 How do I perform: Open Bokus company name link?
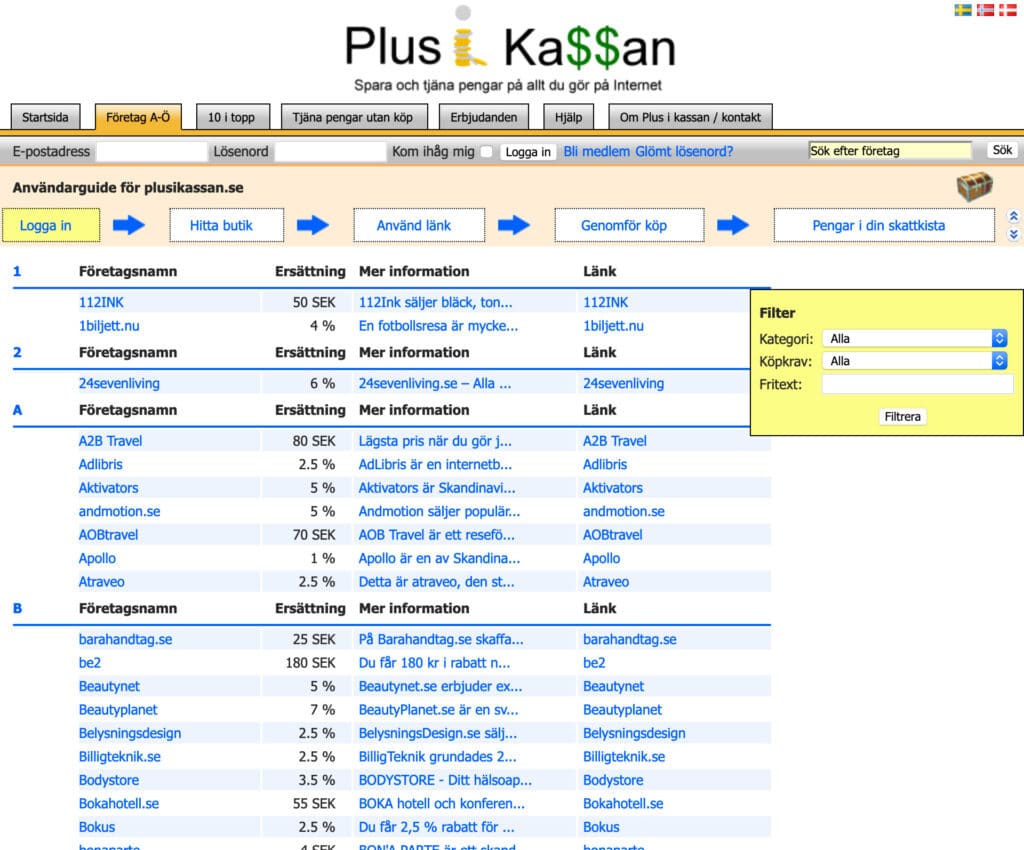click(x=97, y=827)
